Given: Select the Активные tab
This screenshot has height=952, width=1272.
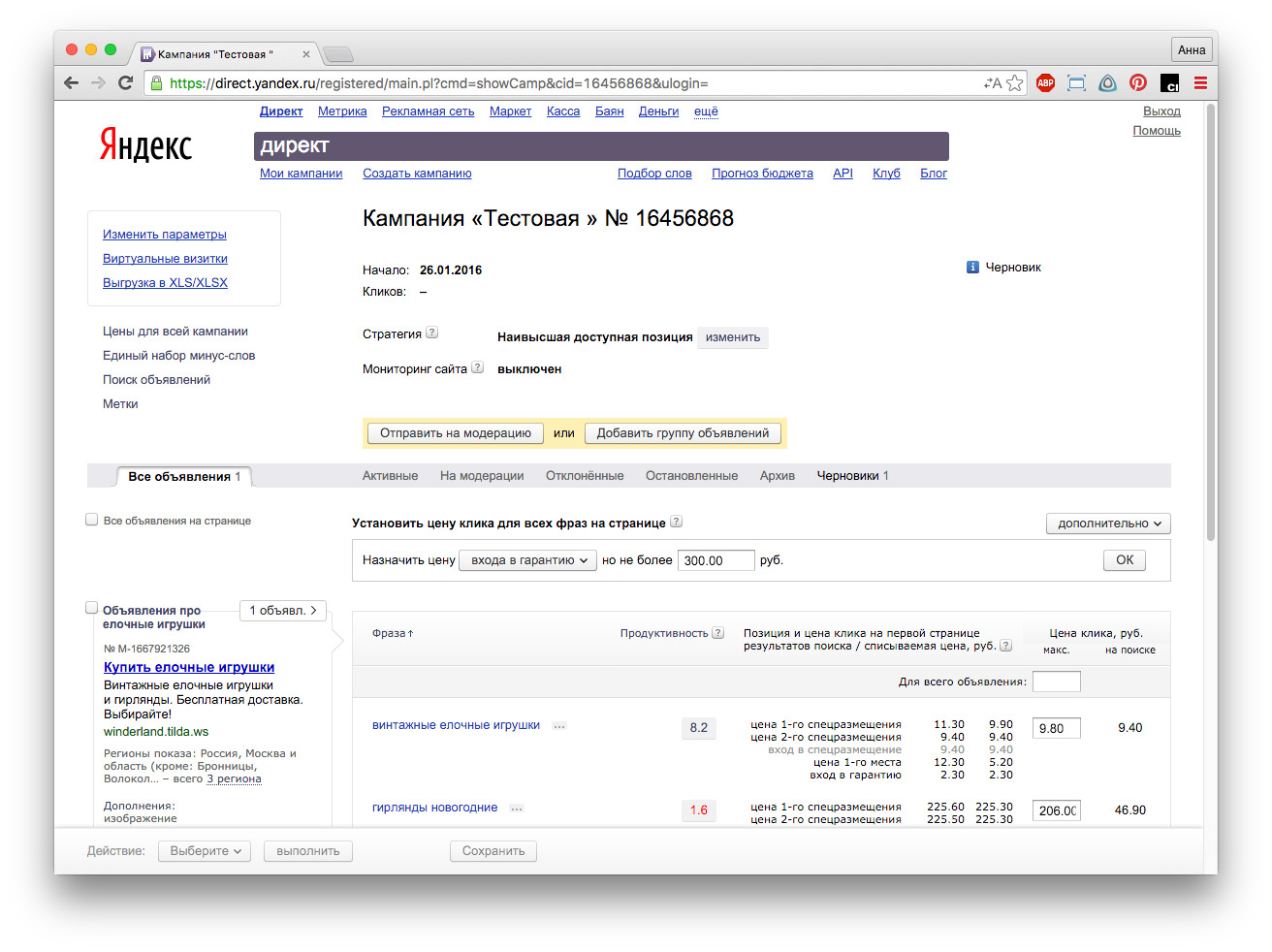Looking at the screenshot, I should [390, 476].
